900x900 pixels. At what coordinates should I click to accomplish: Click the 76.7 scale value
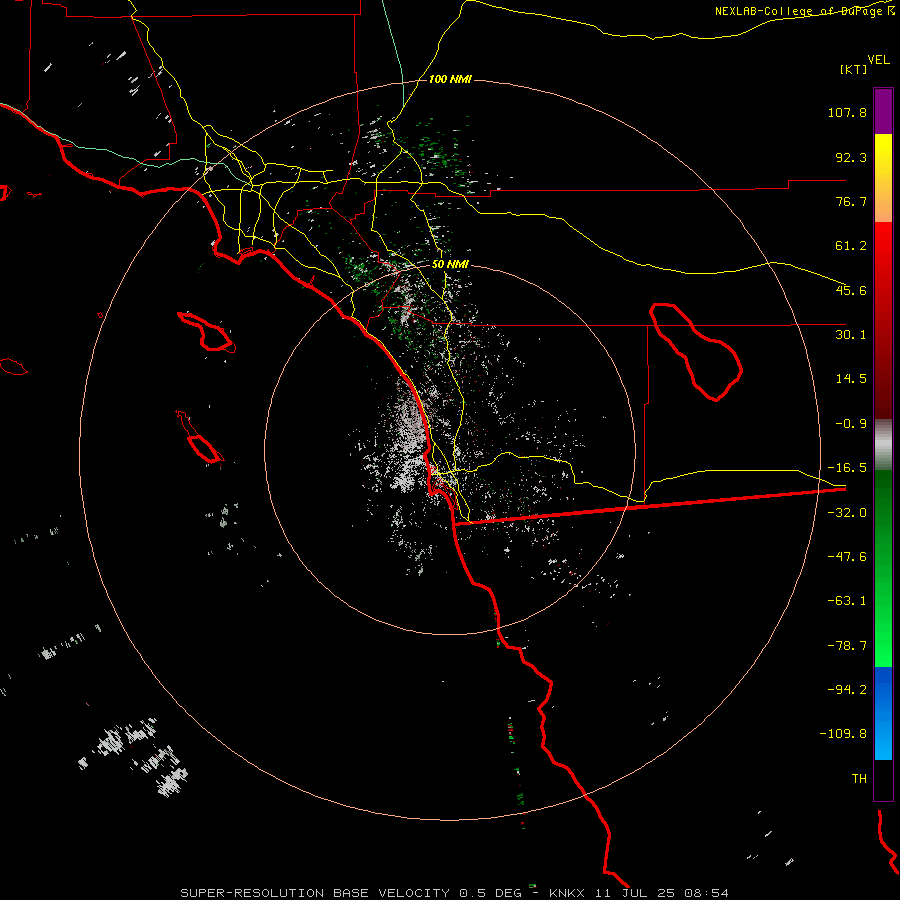851,201
